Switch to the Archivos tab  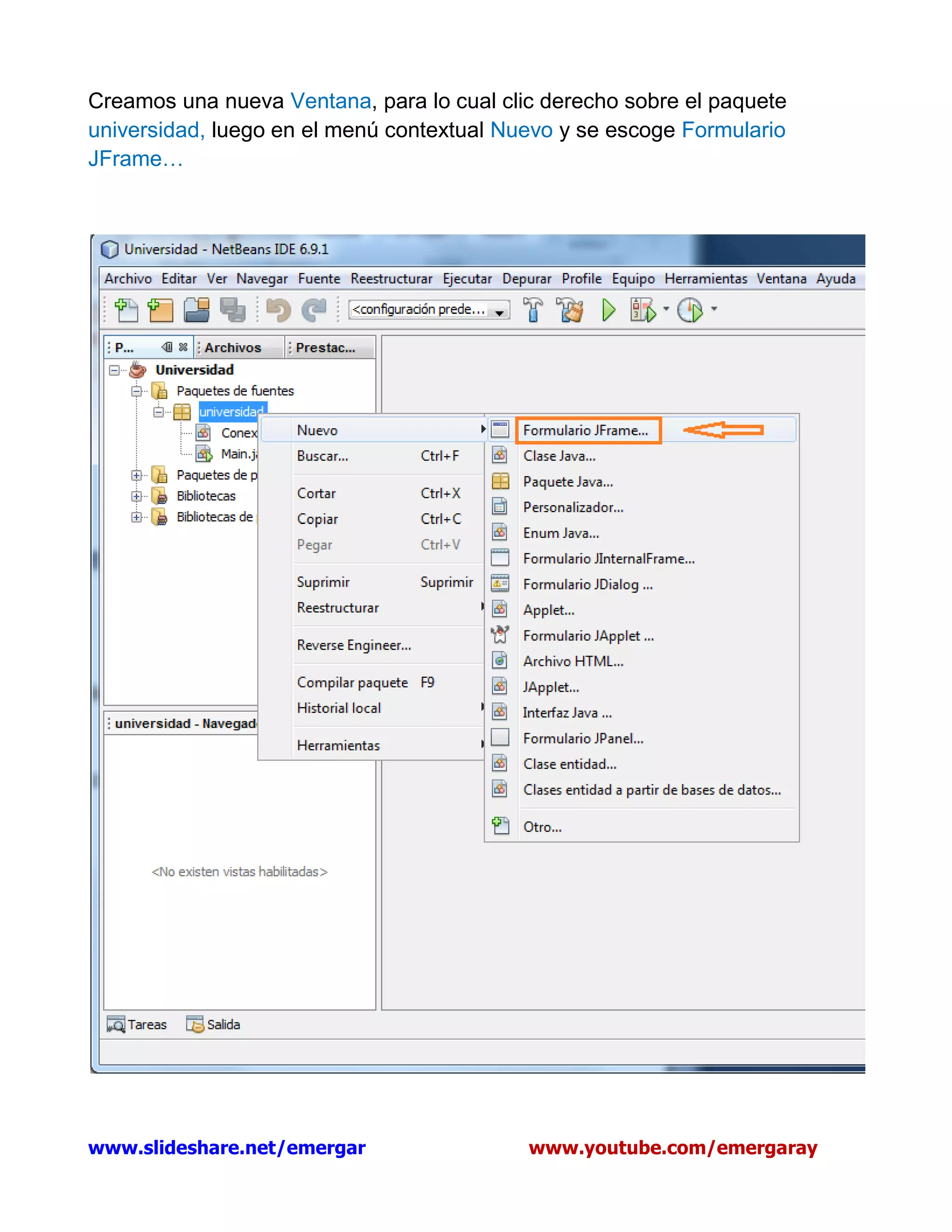tap(232, 347)
